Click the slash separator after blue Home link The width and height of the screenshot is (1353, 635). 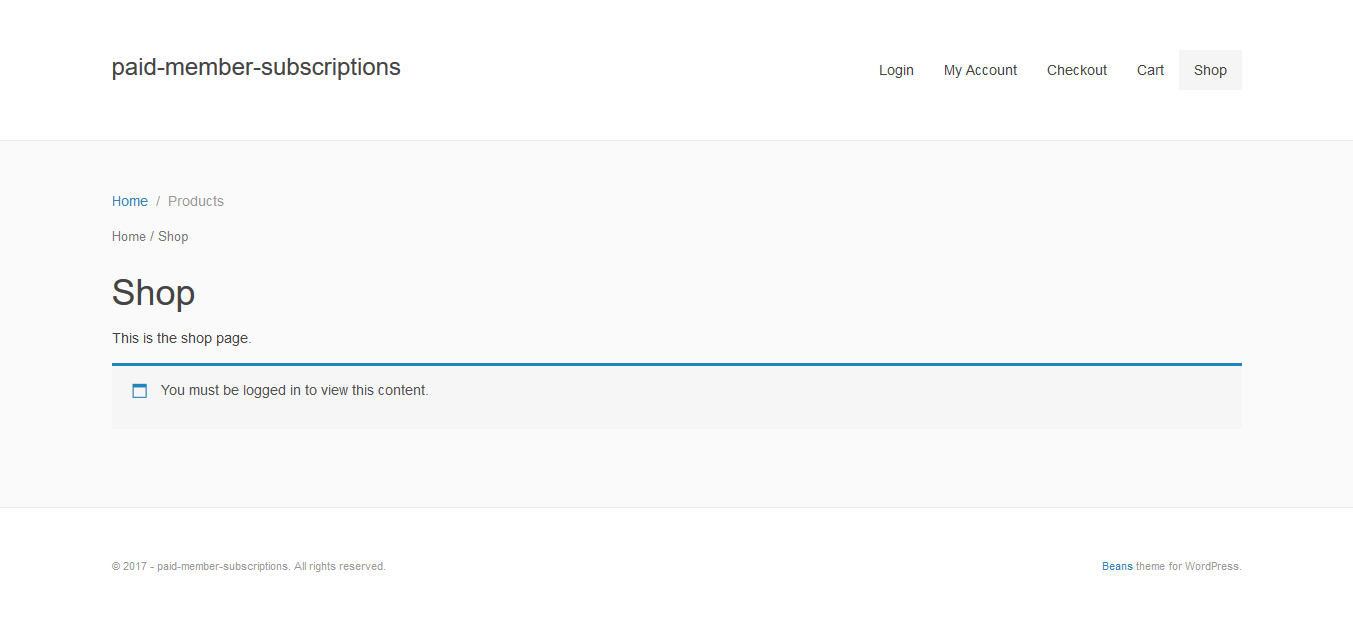pos(158,201)
